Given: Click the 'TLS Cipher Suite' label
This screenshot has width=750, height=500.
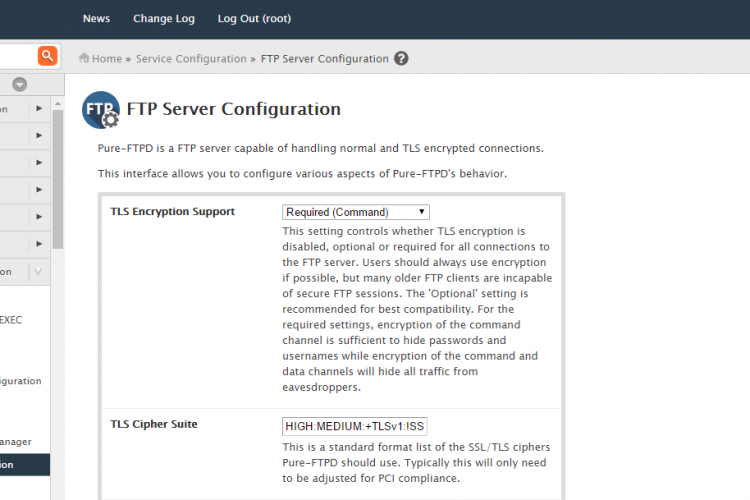Looking at the screenshot, I should 154,424.
